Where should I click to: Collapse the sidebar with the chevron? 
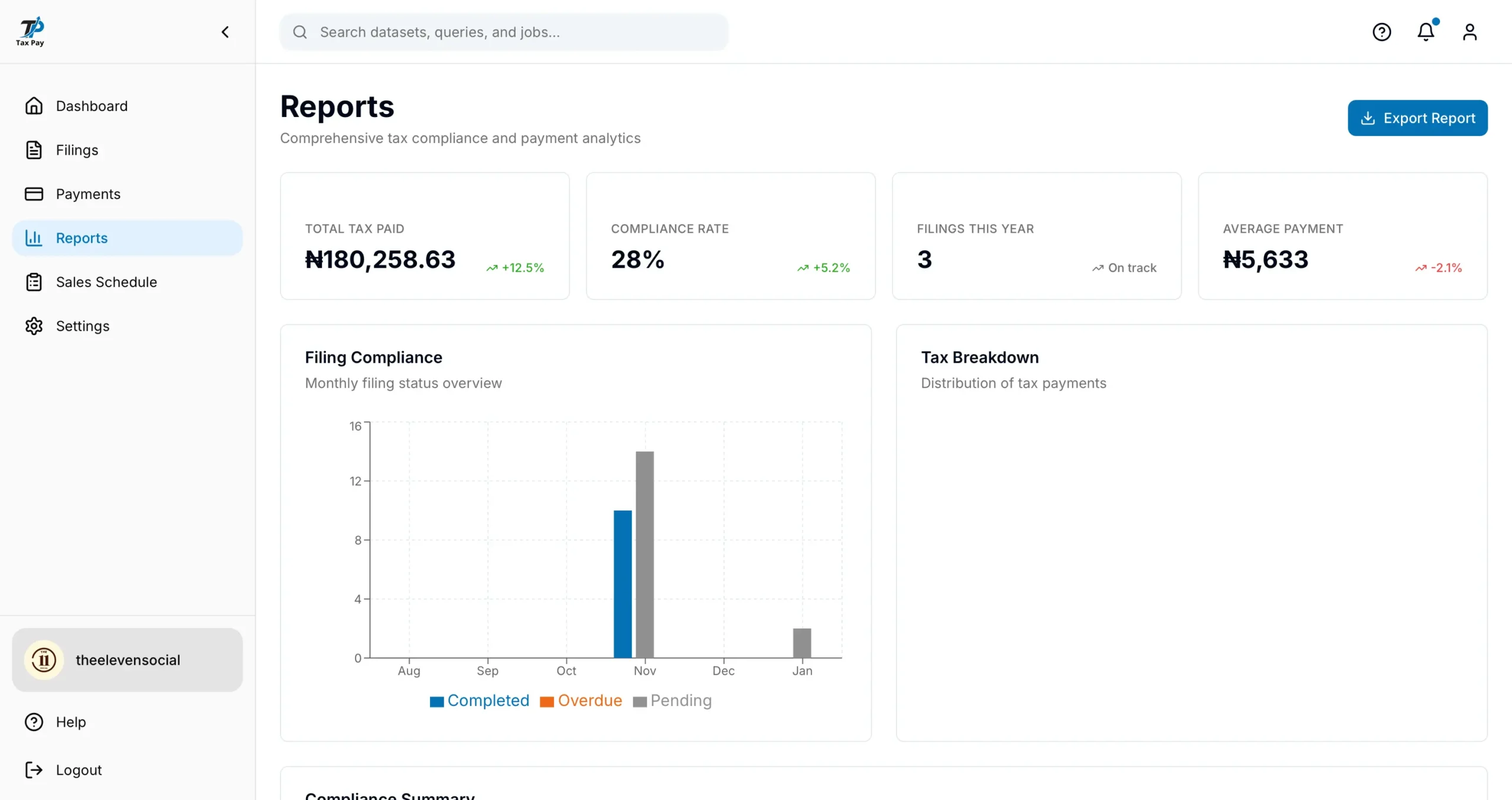tap(225, 32)
